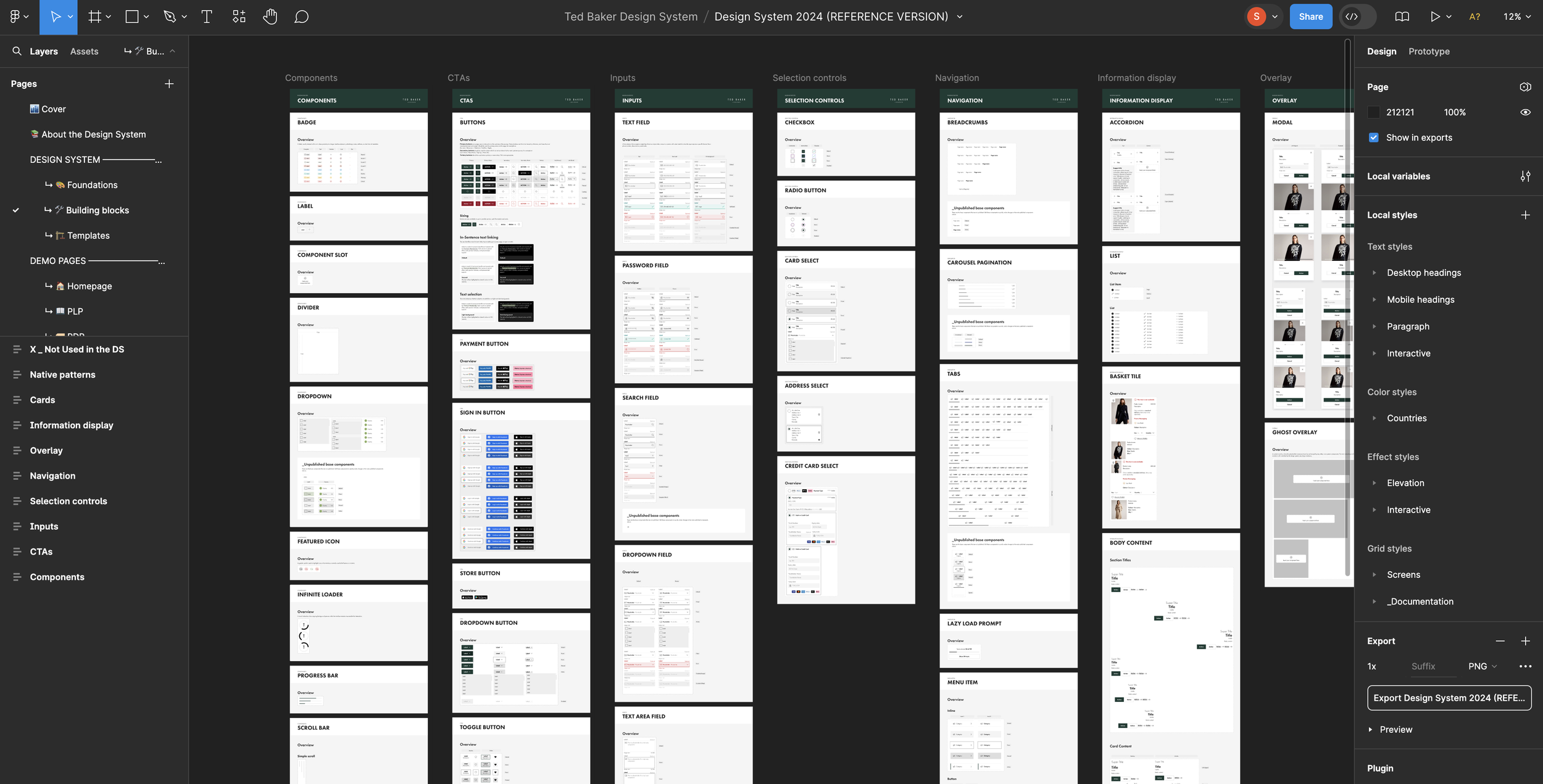Toggle Show in exports checkbox
The width and height of the screenshot is (1543, 784).
click(x=1373, y=138)
